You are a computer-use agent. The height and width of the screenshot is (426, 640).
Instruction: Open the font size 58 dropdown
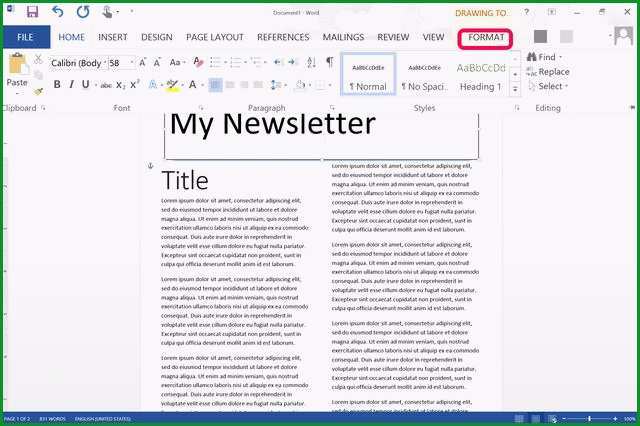(132, 63)
